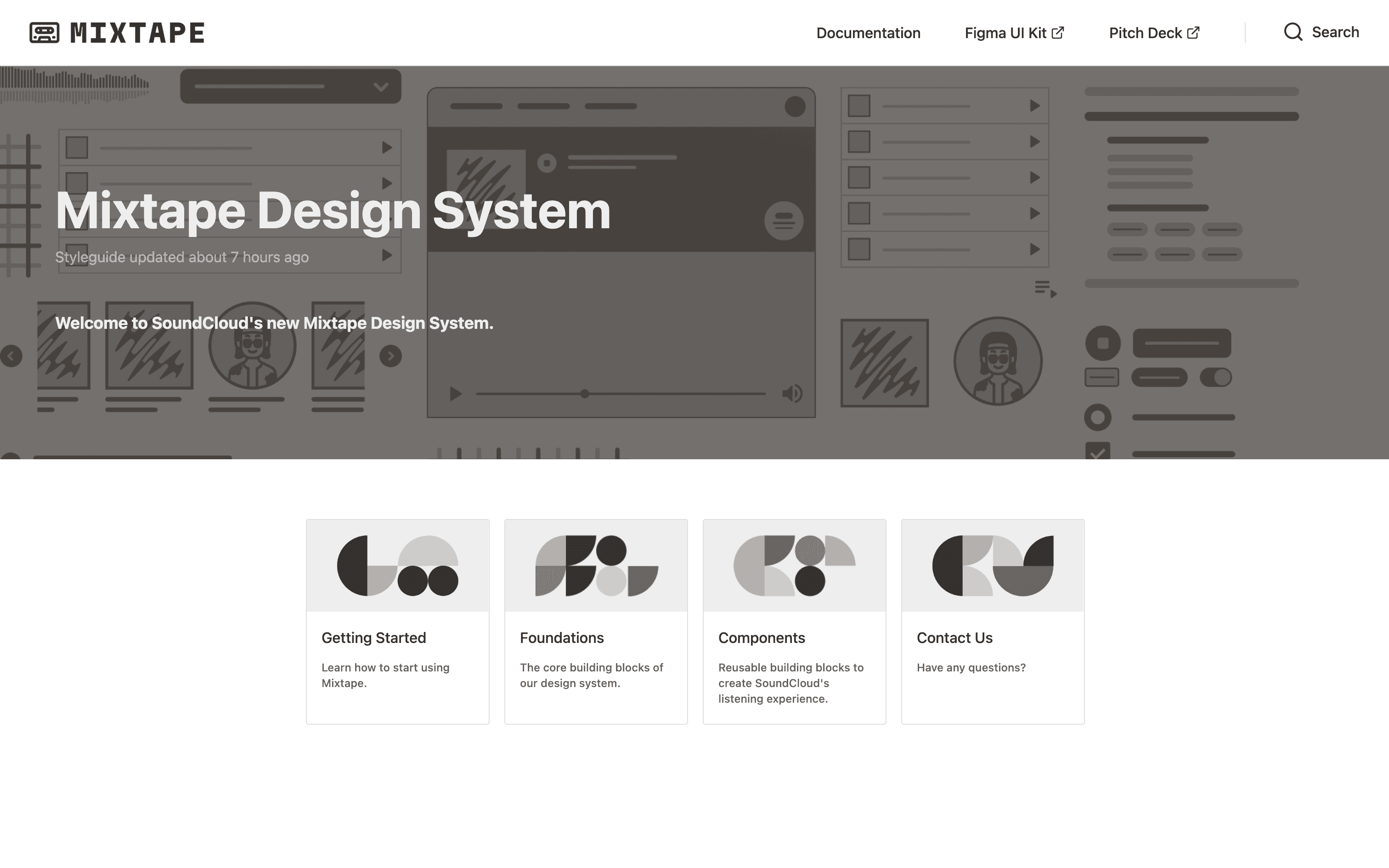Toggle the switch in the hero illustration
Image resolution: width=1389 pixels, height=868 pixels.
(1216, 377)
